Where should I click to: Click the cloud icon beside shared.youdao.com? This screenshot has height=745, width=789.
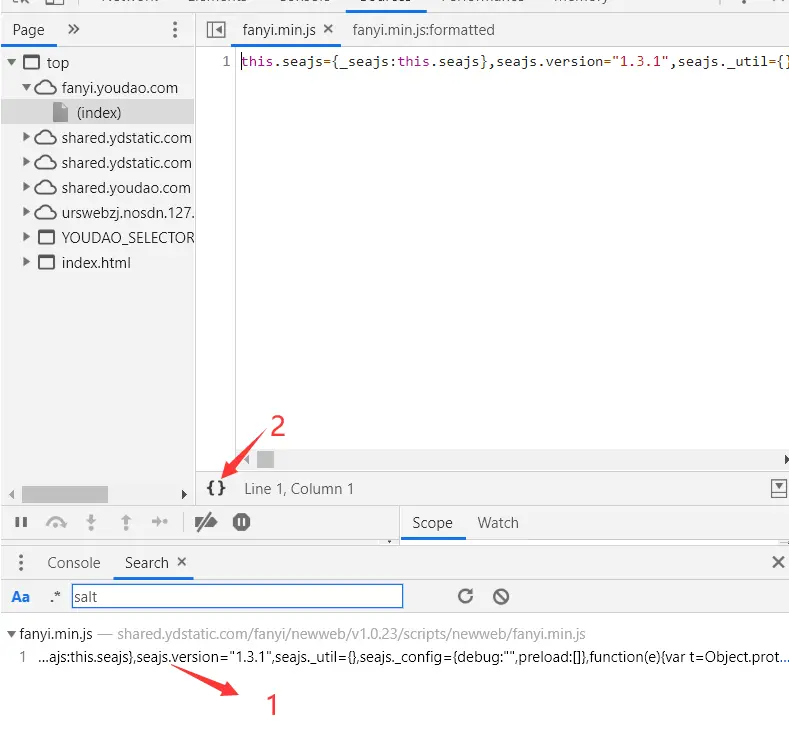tap(45, 187)
